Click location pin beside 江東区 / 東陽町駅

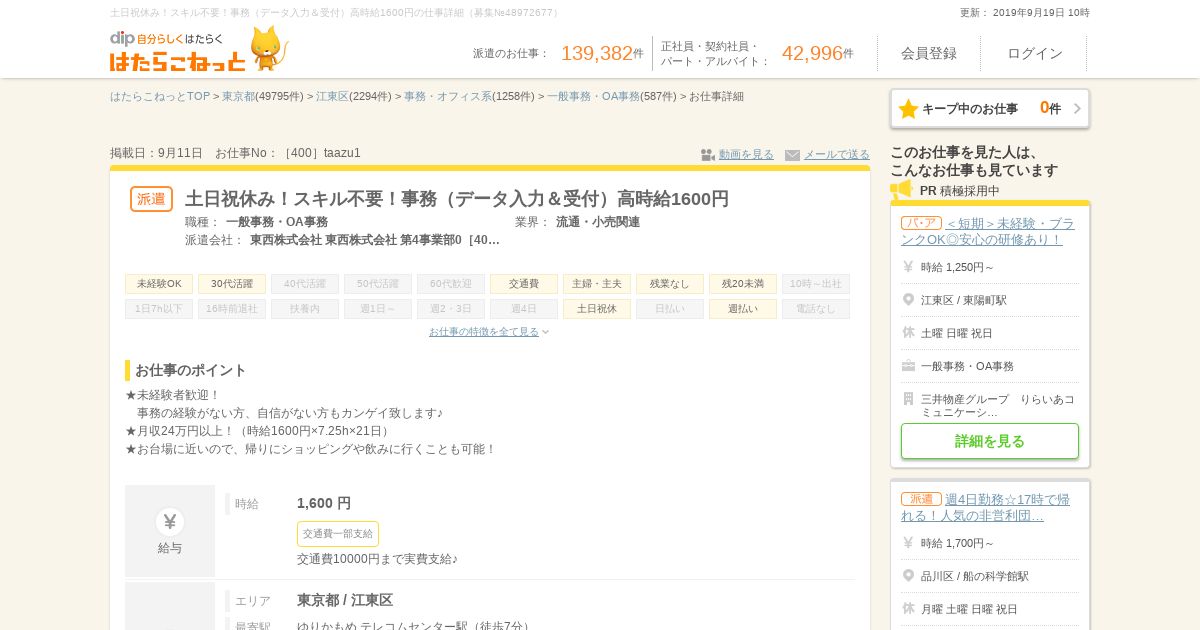pos(908,300)
